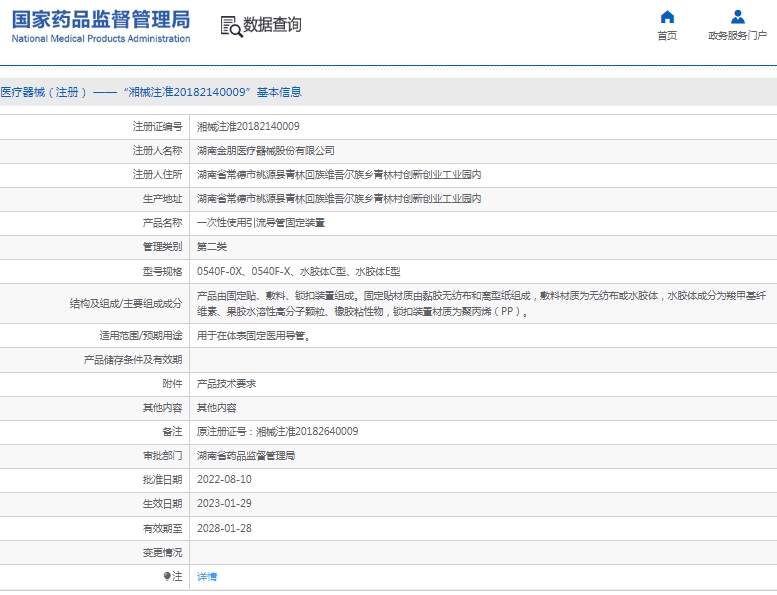Screen dimensions: 777x595
Task: Click the 批准日期 label
Action: pyautogui.click(x=163, y=480)
